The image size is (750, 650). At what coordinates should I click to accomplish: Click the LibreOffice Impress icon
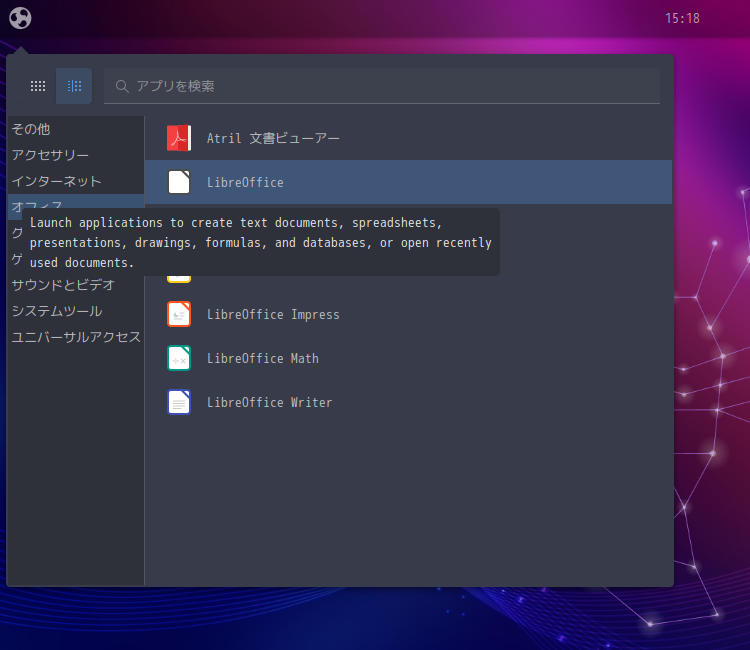[x=179, y=314]
